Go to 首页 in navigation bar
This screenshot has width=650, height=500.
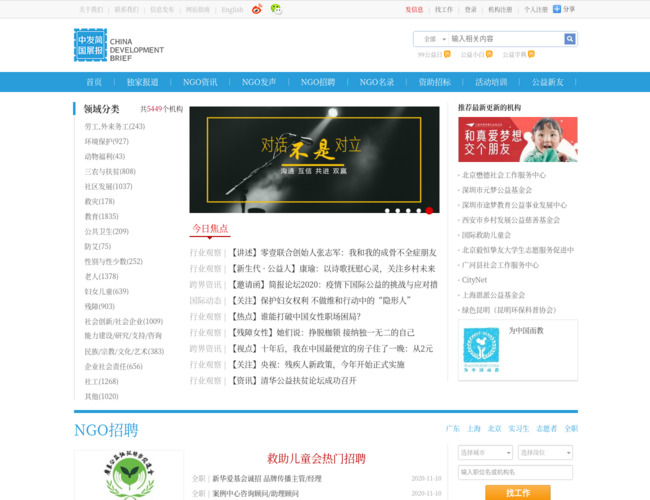point(94,82)
